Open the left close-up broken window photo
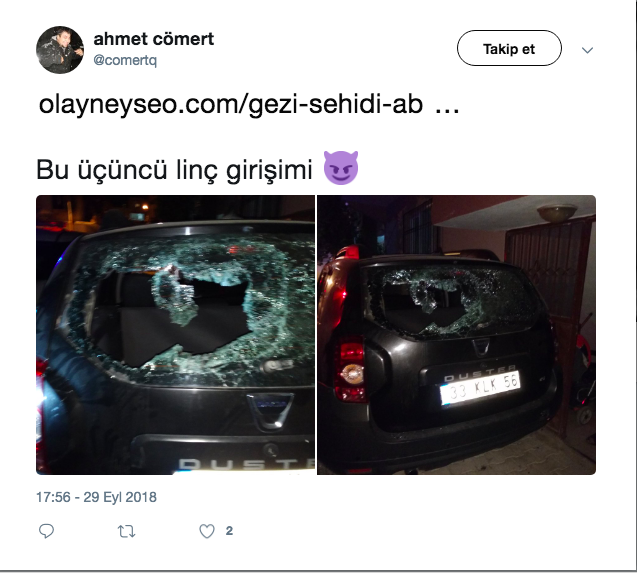 coord(175,335)
